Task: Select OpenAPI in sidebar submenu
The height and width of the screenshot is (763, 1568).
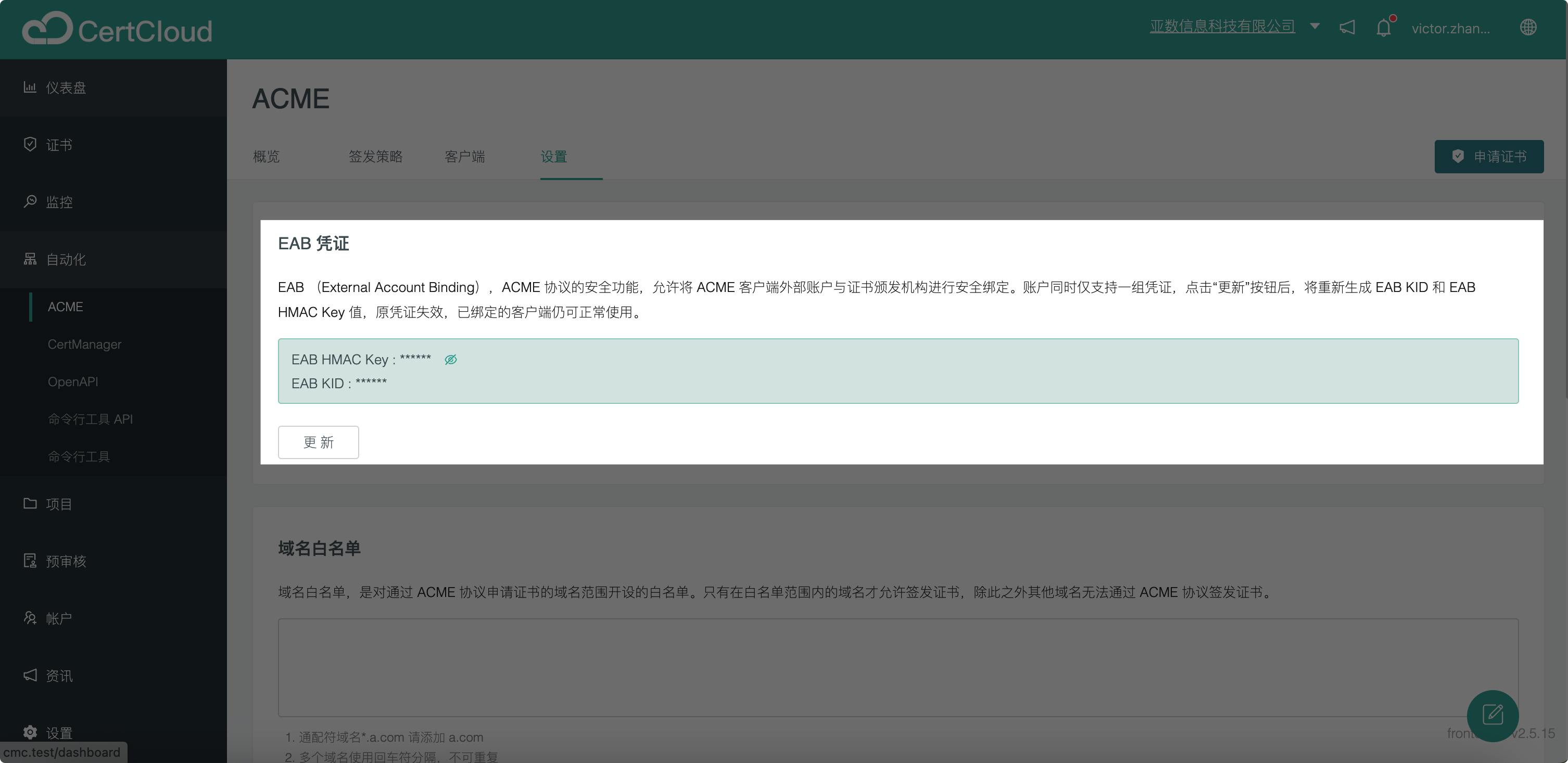Action: coord(113,381)
